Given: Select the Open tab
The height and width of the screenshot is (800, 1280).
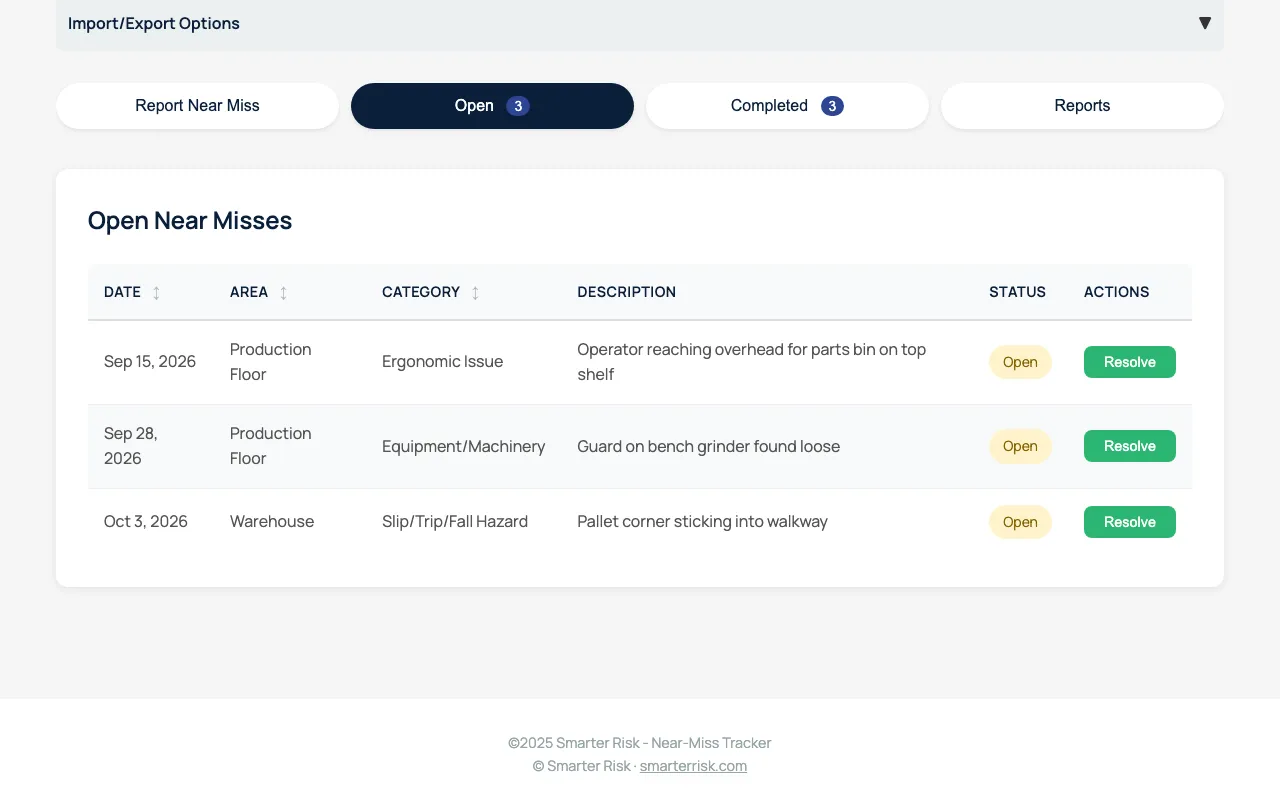Looking at the screenshot, I should click(x=492, y=106).
